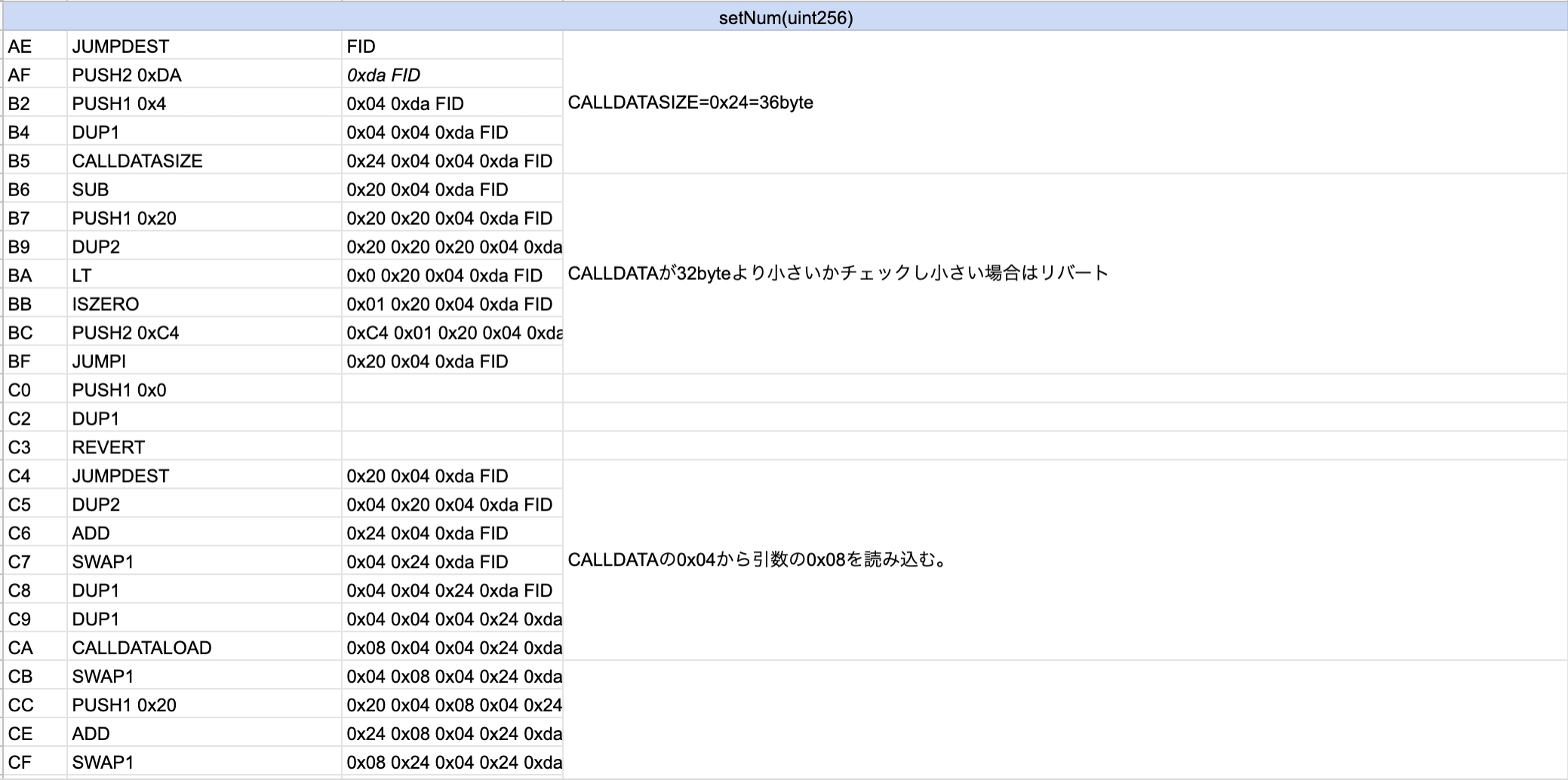Select the DUP1 cell in row C9
The height and width of the screenshot is (780, 1568).
tap(204, 619)
